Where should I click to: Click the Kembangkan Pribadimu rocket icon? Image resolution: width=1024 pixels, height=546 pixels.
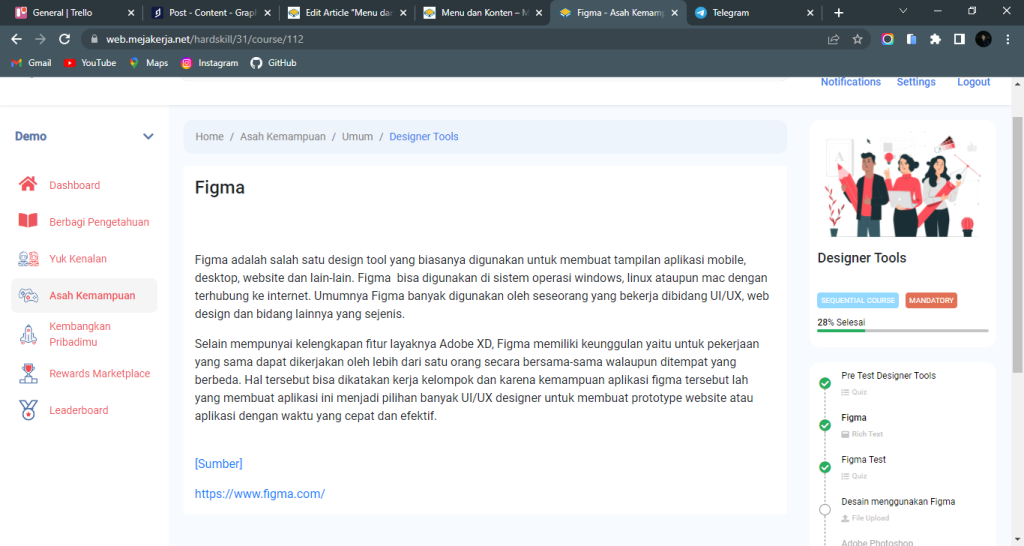(x=28, y=334)
